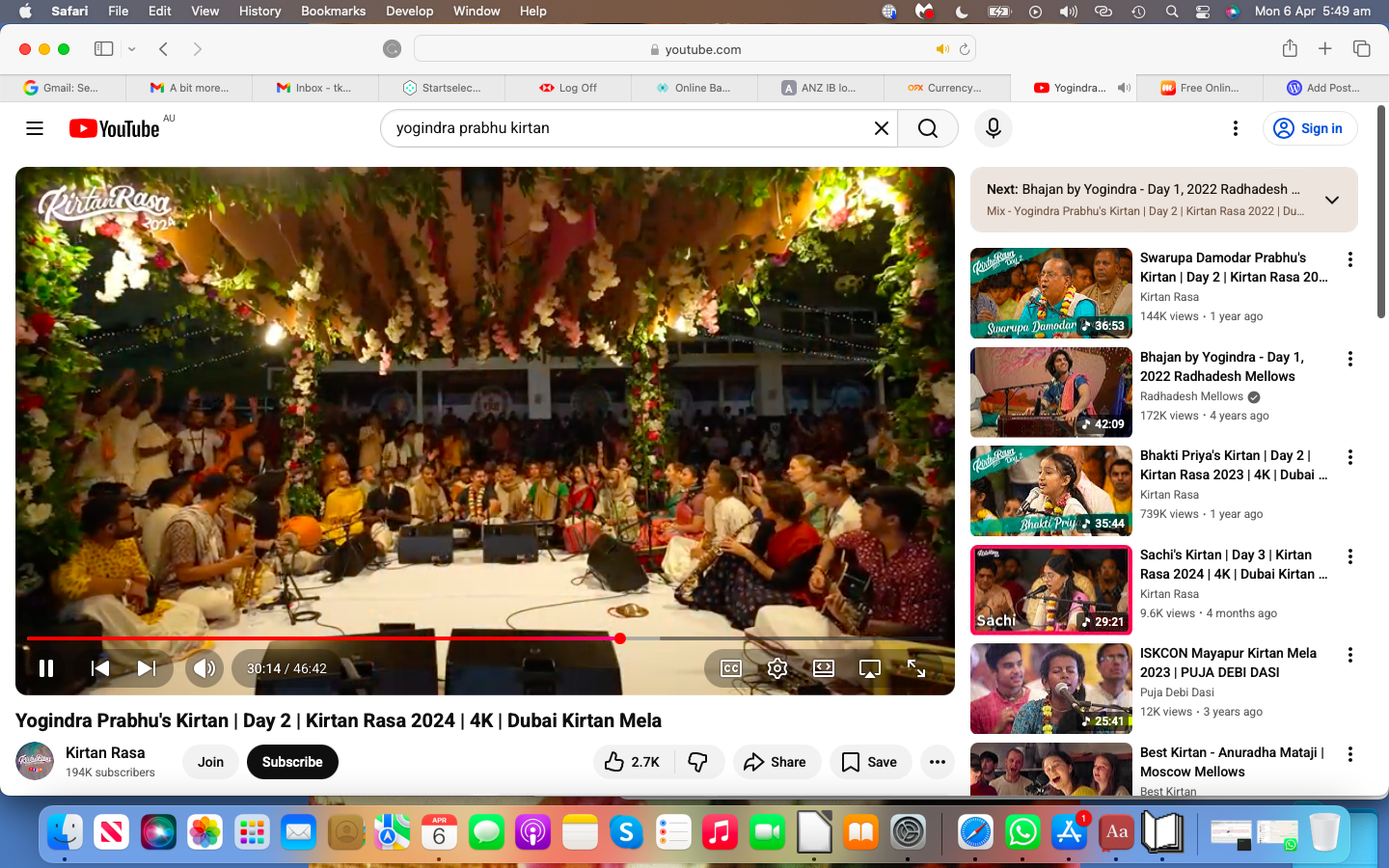
Task: Subscribe to Kirtan Rasa channel
Action: tap(292, 762)
